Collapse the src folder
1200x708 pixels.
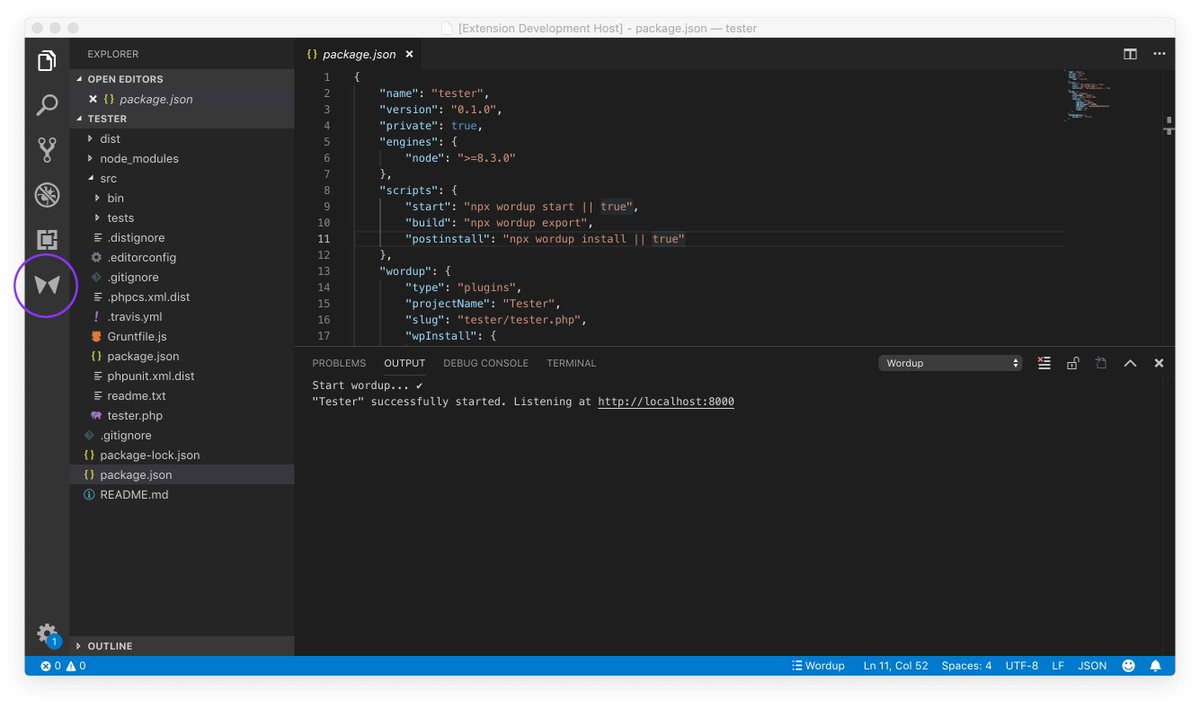click(108, 178)
